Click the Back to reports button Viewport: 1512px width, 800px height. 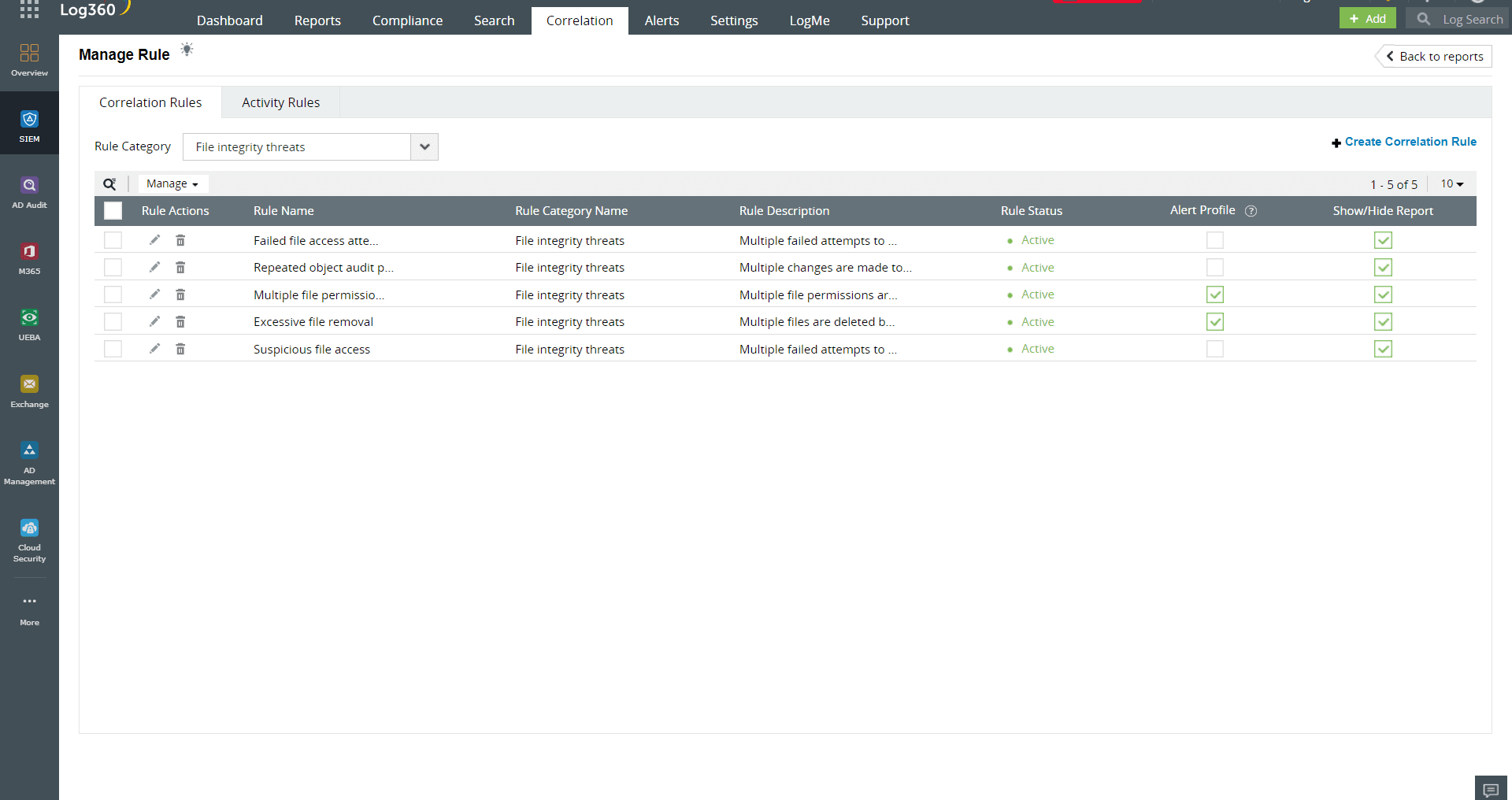[1434, 56]
